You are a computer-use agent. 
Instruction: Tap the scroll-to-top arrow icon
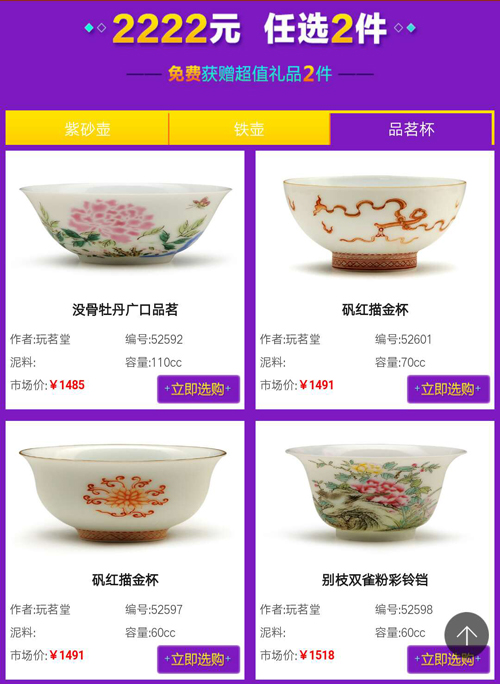pos(466,634)
